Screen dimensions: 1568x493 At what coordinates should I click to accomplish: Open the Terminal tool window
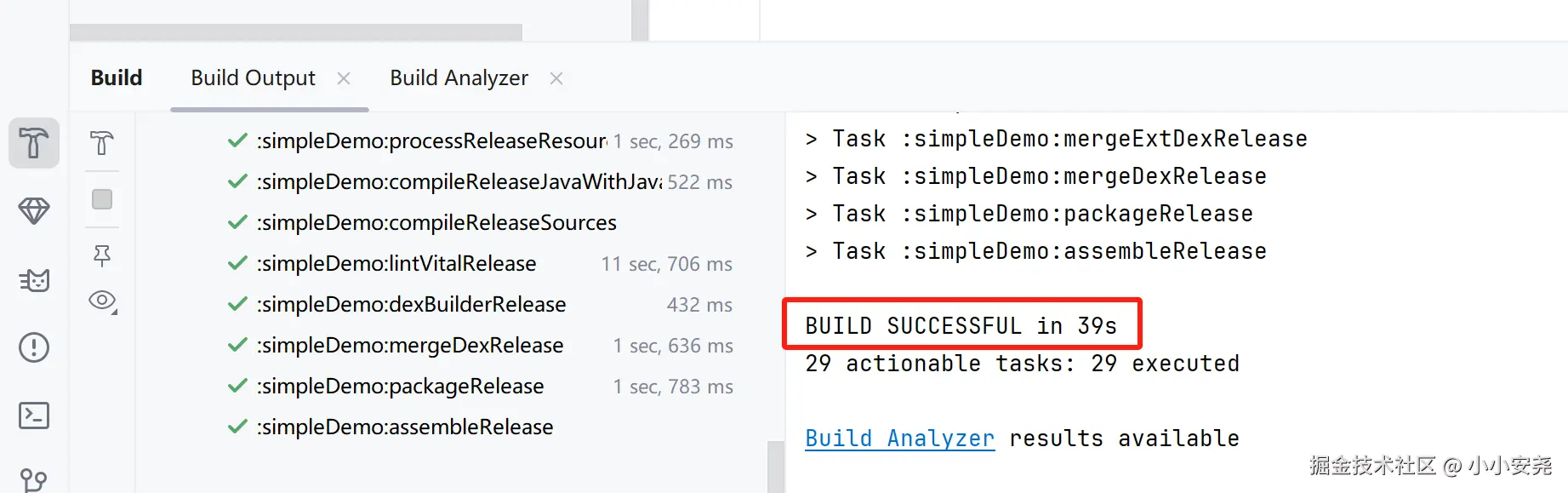click(34, 416)
